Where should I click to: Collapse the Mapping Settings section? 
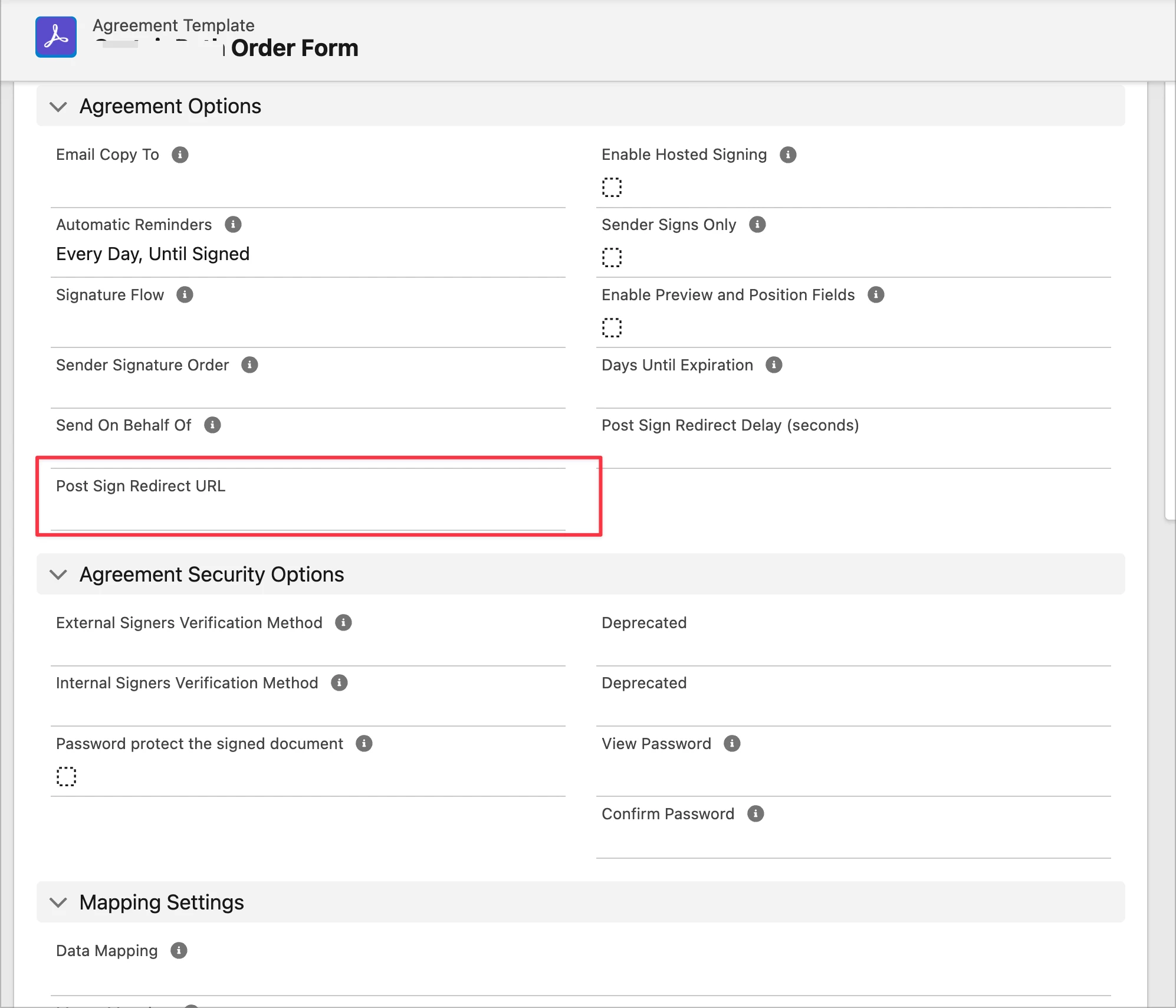(x=58, y=902)
